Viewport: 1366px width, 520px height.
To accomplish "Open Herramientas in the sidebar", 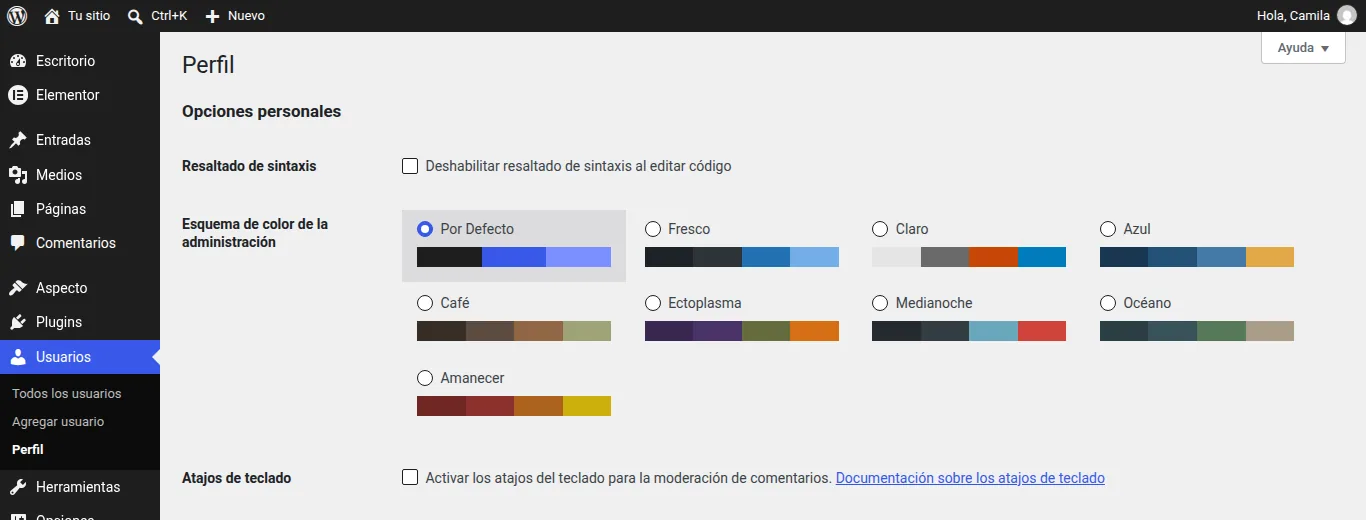I will pyautogui.click(x=80, y=487).
